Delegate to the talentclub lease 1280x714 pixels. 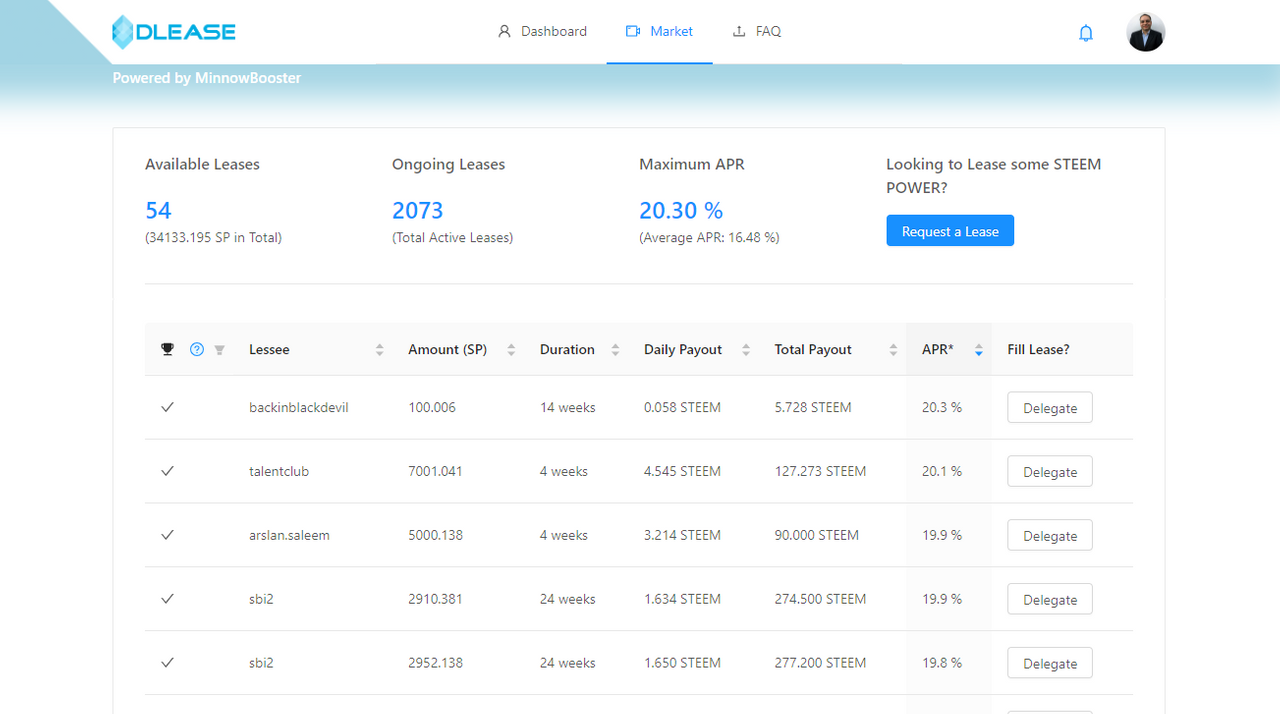(x=1050, y=472)
